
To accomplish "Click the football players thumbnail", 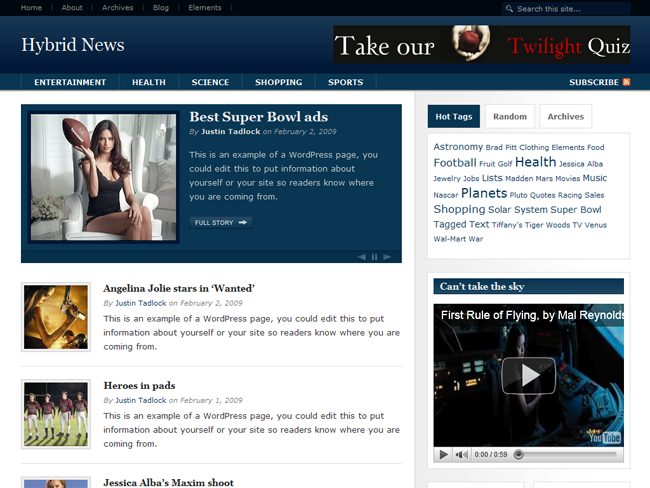I will click(56, 414).
